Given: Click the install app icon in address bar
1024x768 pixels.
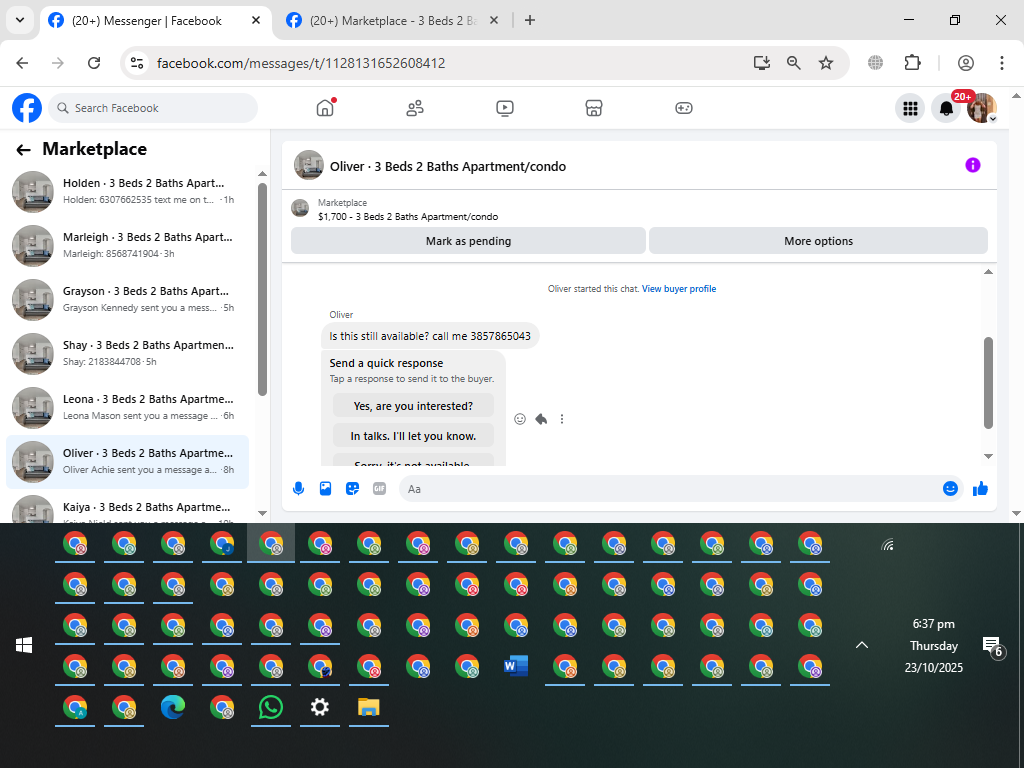Looking at the screenshot, I should click(761, 63).
